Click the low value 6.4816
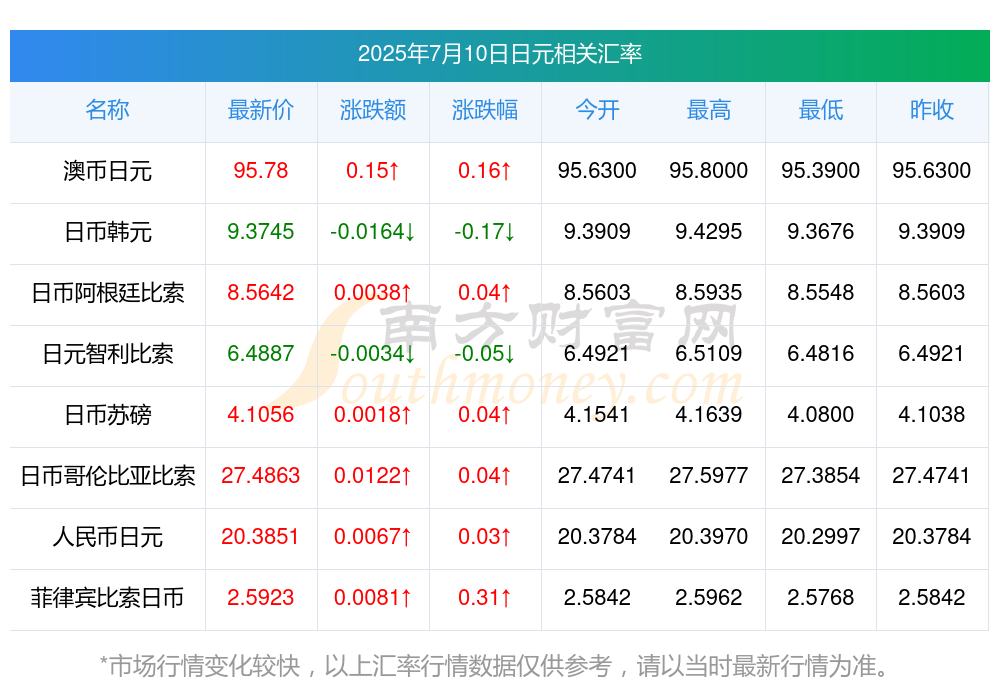The width and height of the screenshot is (1000, 698). 820,353
